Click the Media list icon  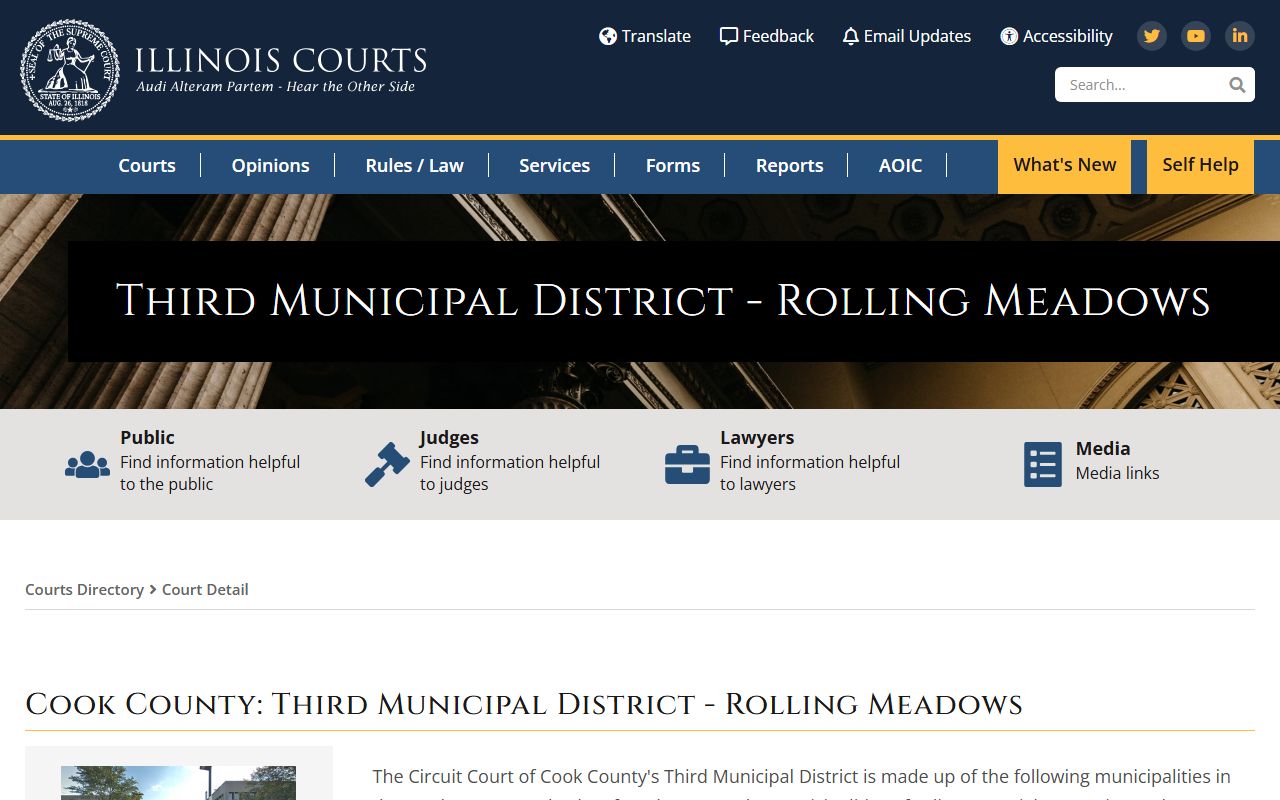[x=1043, y=465]
